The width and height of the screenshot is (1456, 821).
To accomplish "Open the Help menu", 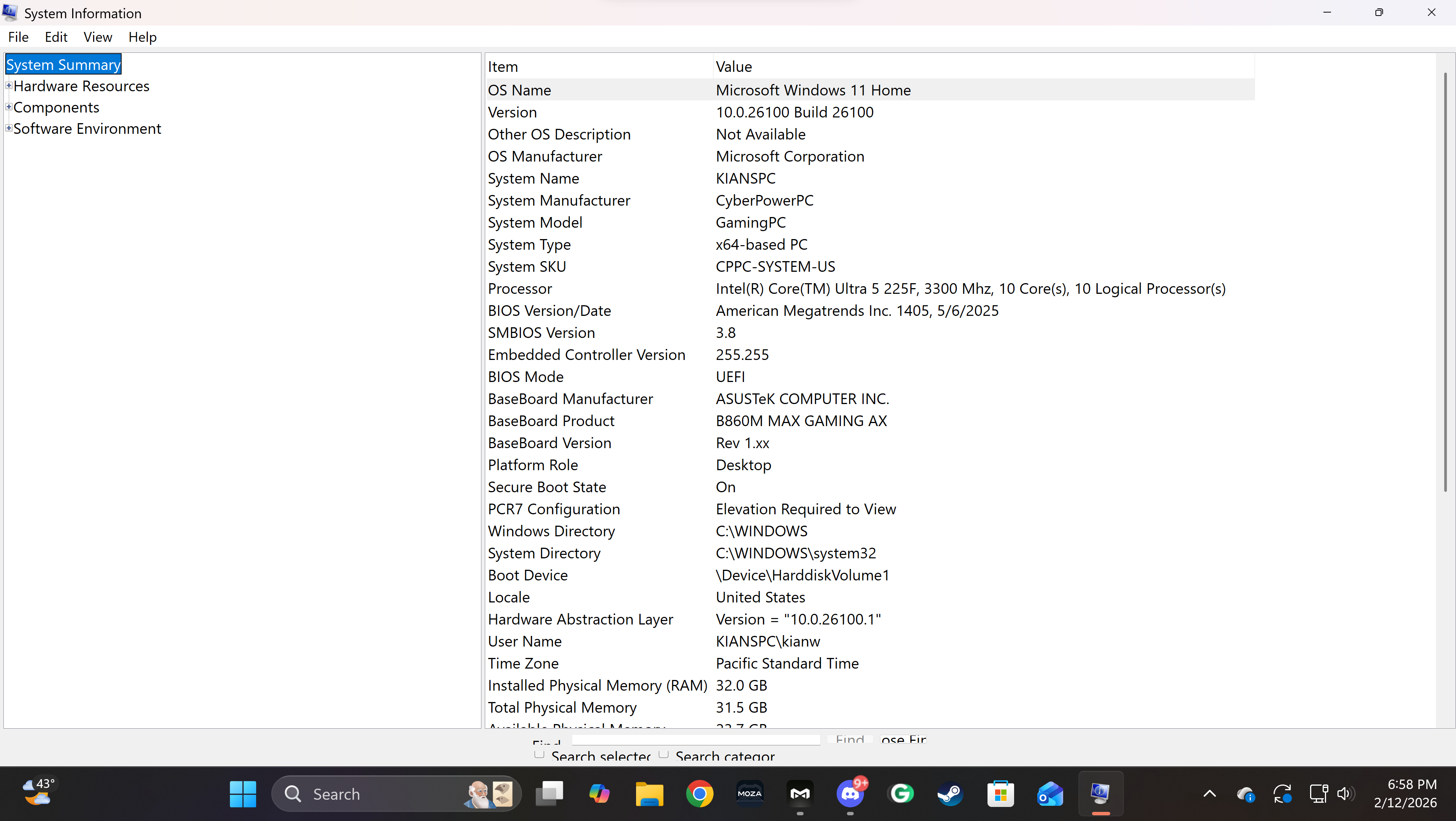I will coord(142,37).
